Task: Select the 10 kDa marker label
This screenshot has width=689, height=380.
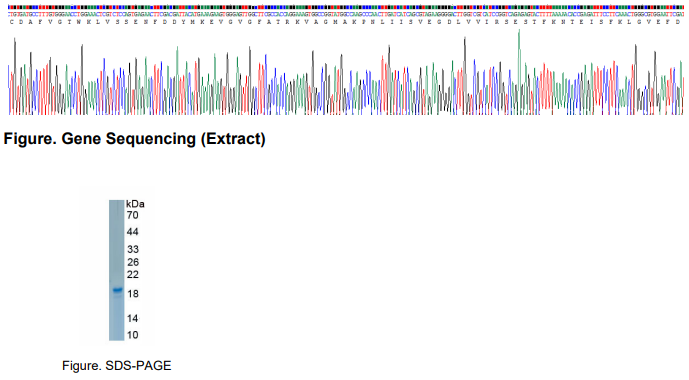Action: [132, 335]
